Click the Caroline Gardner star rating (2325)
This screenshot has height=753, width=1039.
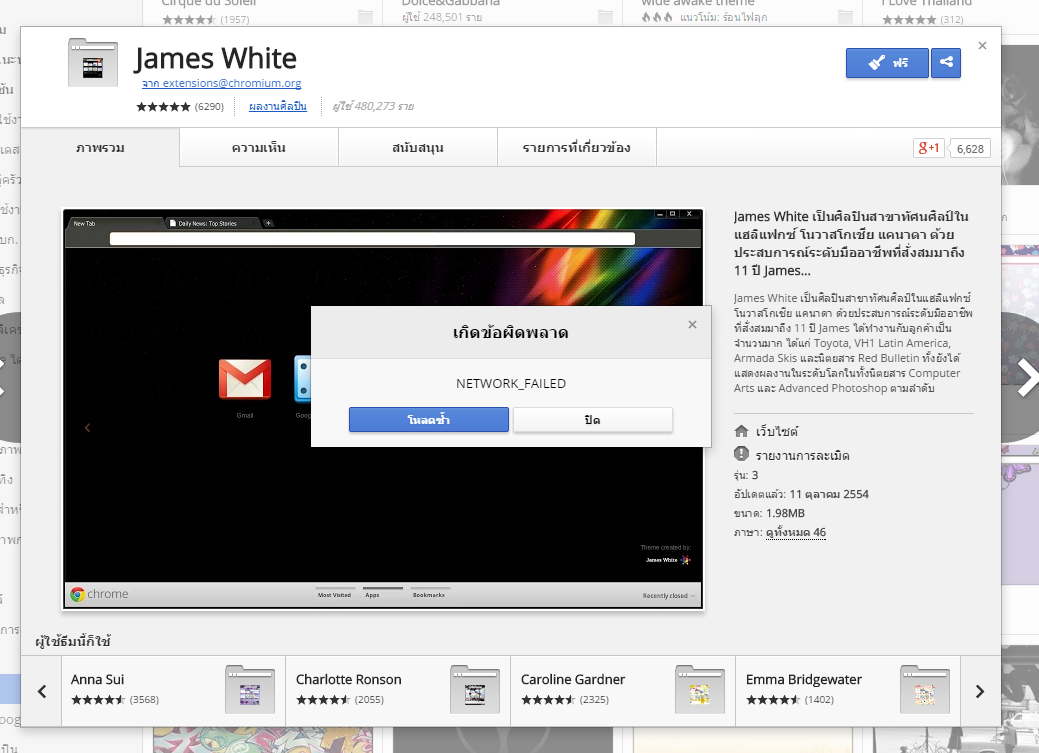tap(565, 699)
